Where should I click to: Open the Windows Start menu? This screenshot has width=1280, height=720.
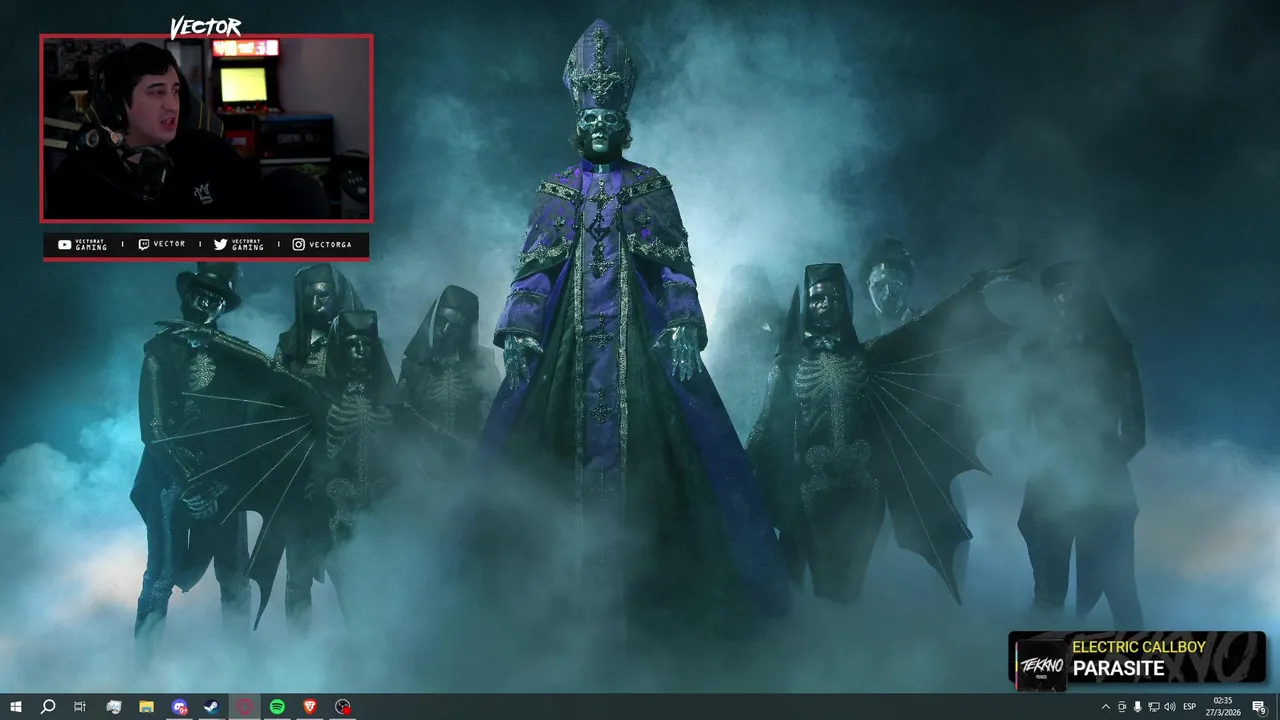pyautogui.click(x=15, y=707)
